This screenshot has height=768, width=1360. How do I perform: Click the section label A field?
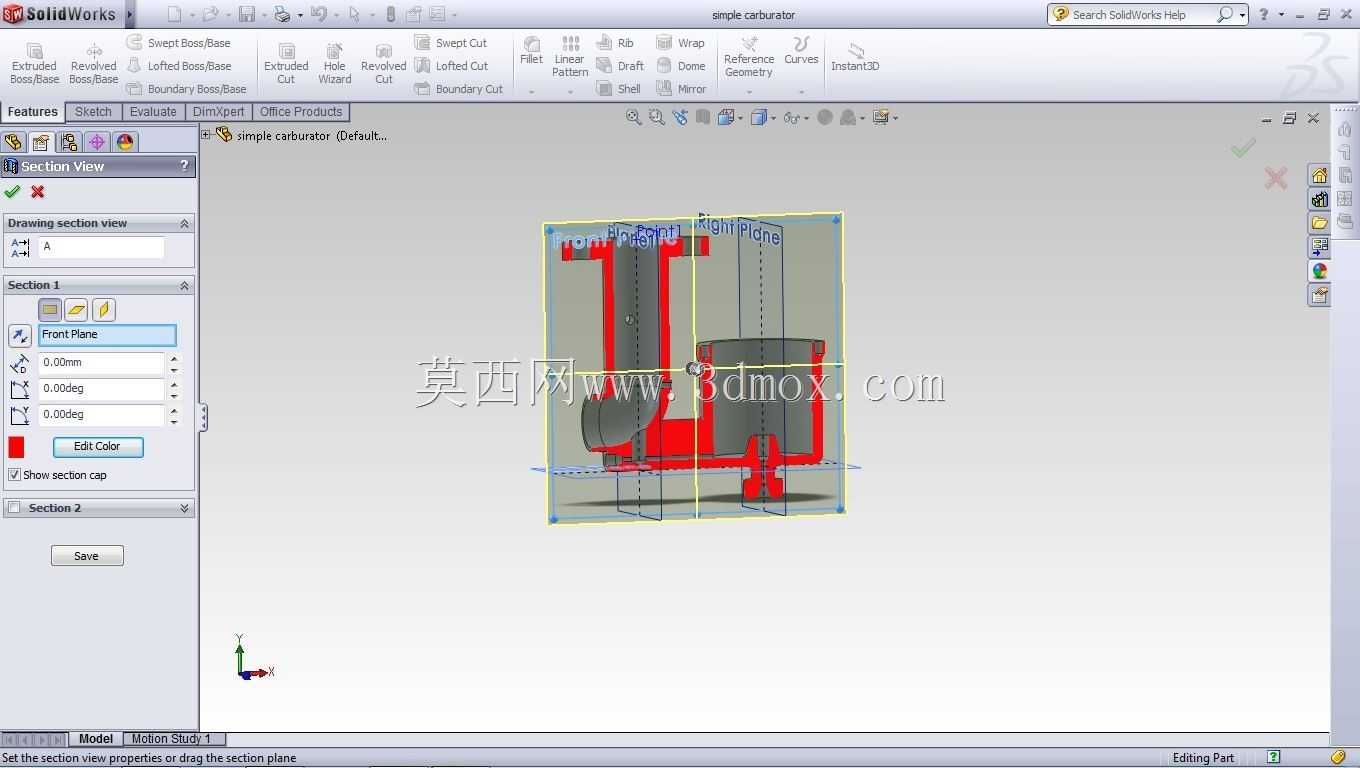(x=101, y=247)
